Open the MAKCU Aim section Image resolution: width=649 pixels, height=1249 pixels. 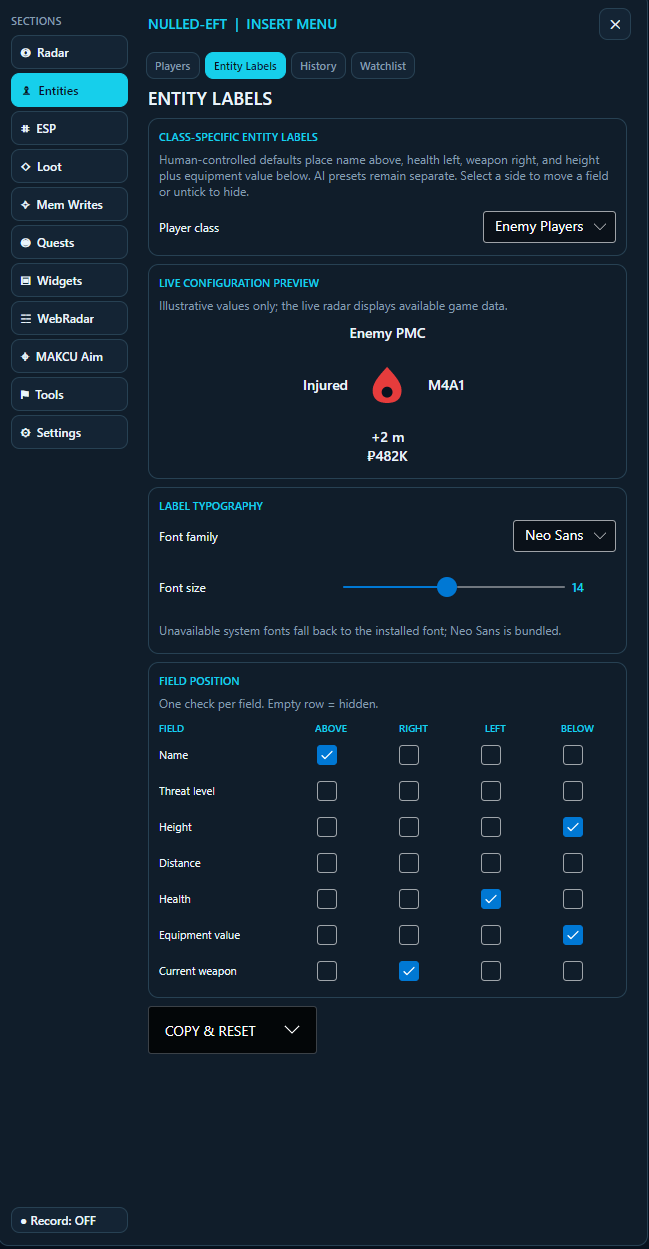click(69, 356)
